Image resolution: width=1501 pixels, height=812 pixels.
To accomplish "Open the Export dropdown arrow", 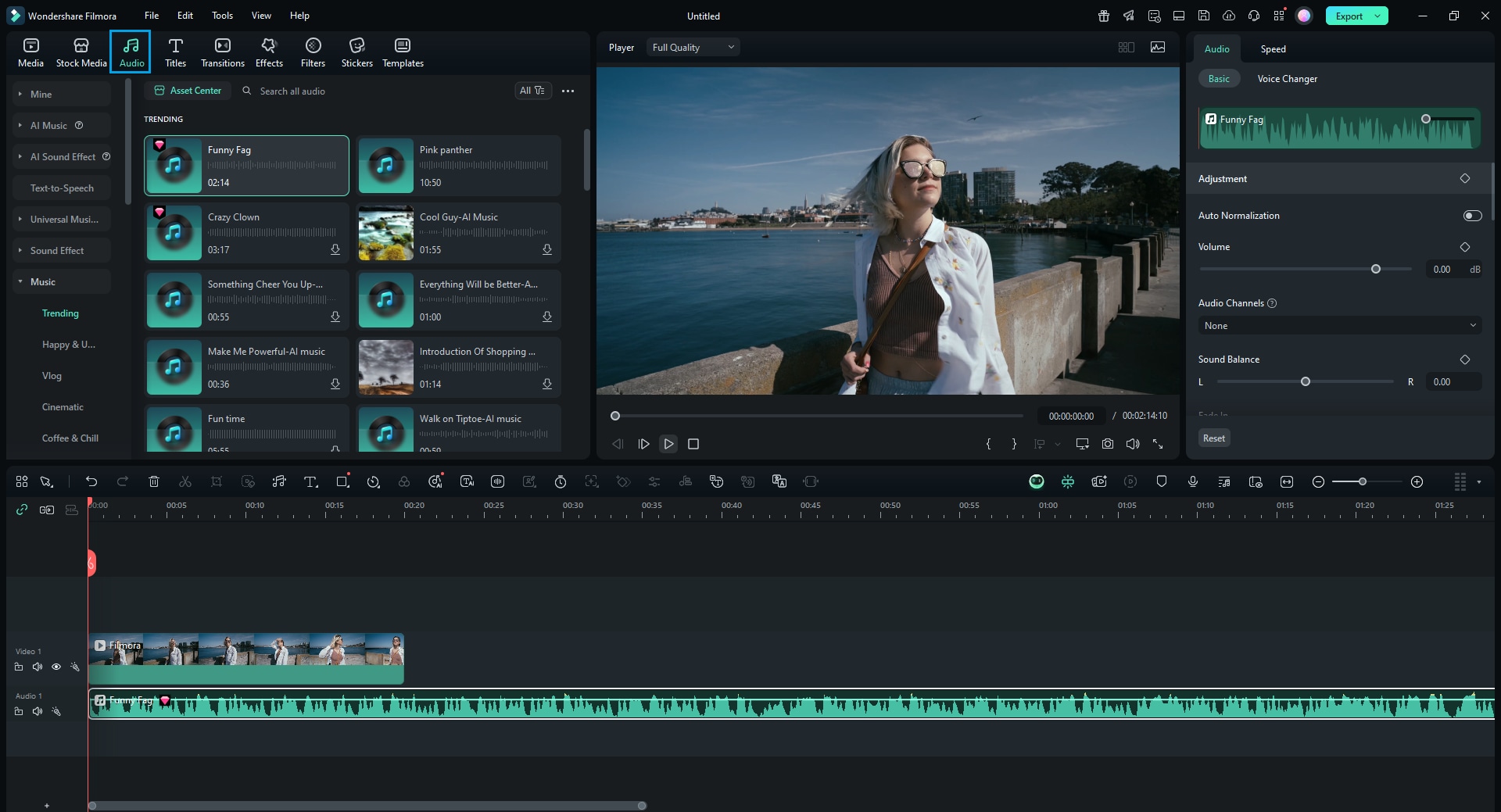I will click(x=1377, y=16).
